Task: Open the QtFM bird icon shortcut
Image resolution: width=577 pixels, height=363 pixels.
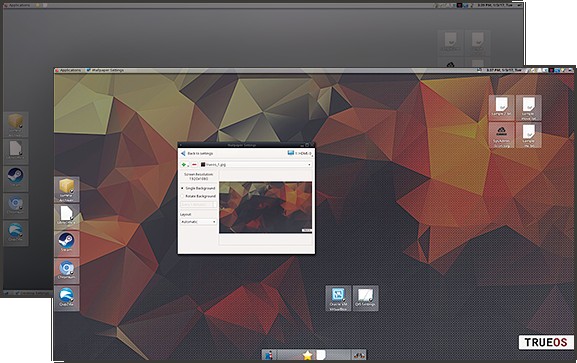Action: point(67,297)
